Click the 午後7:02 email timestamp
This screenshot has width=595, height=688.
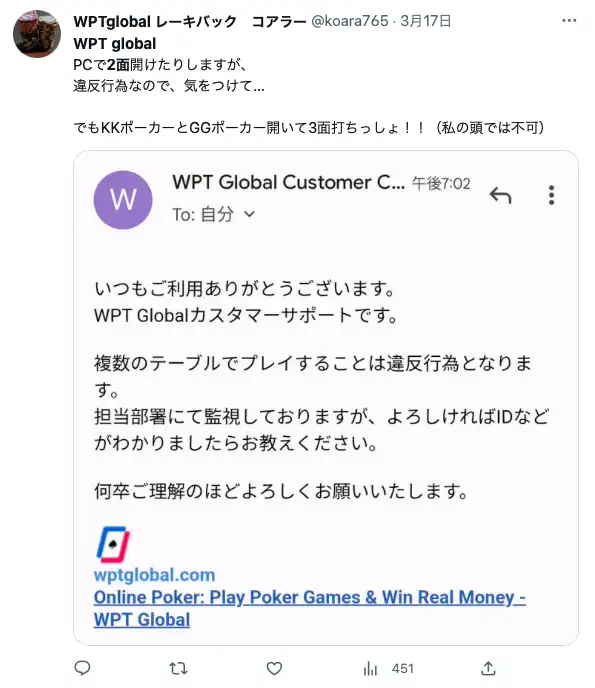point(441,183)
